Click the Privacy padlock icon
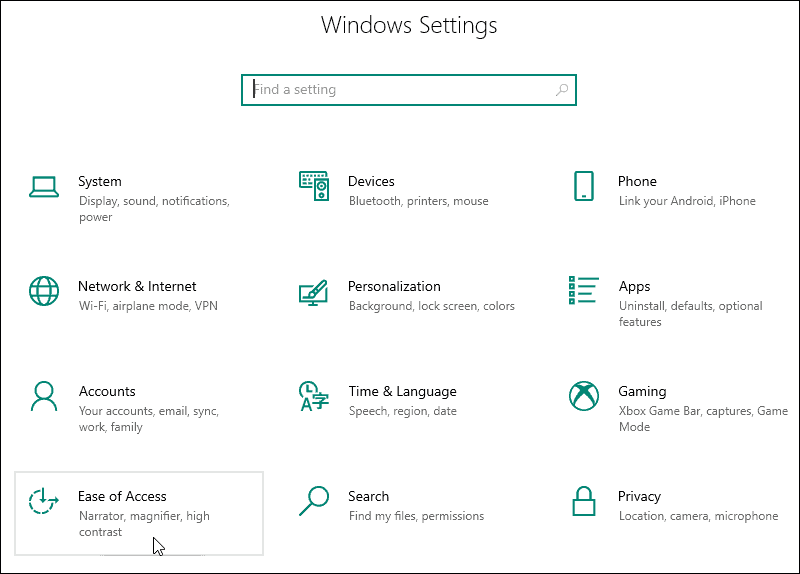Screen dimensions: 800x574 pos(584,501)
